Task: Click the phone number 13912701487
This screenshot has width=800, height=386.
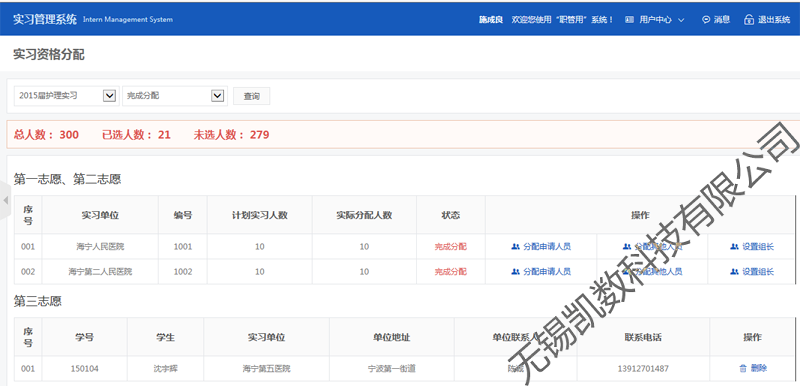Action: pos(643,368)
